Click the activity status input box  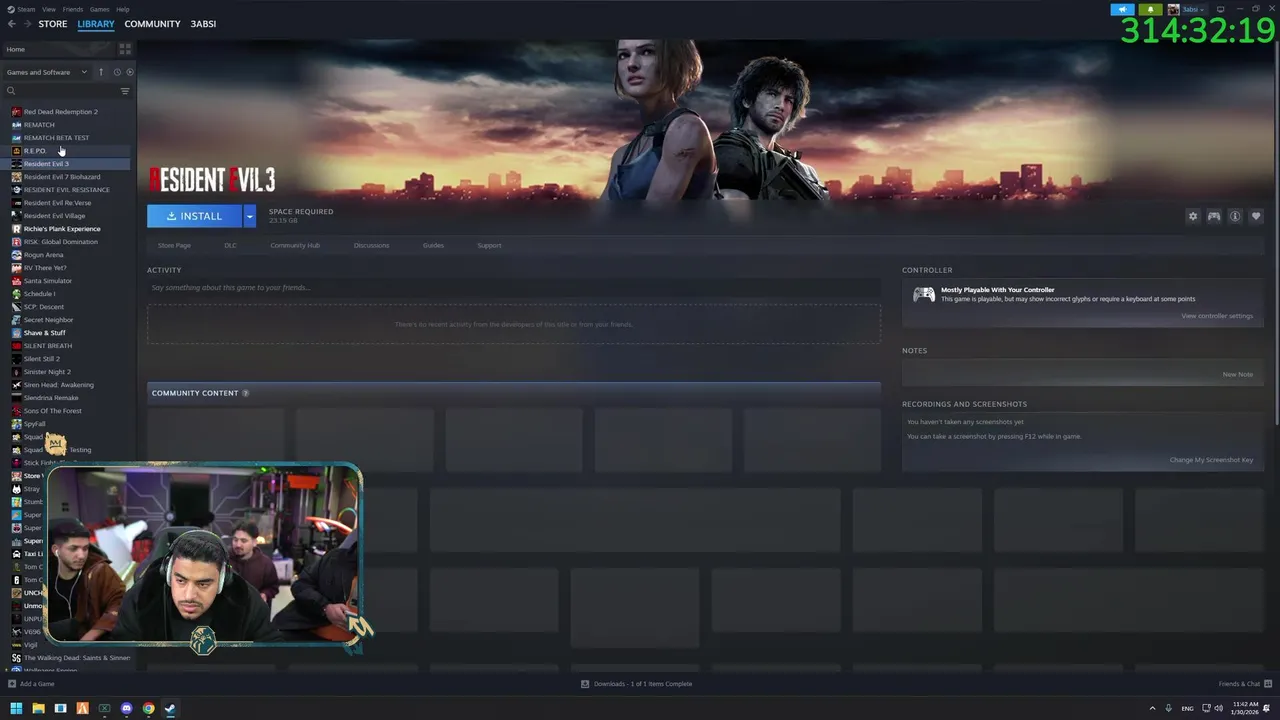[x=513, y=288]
